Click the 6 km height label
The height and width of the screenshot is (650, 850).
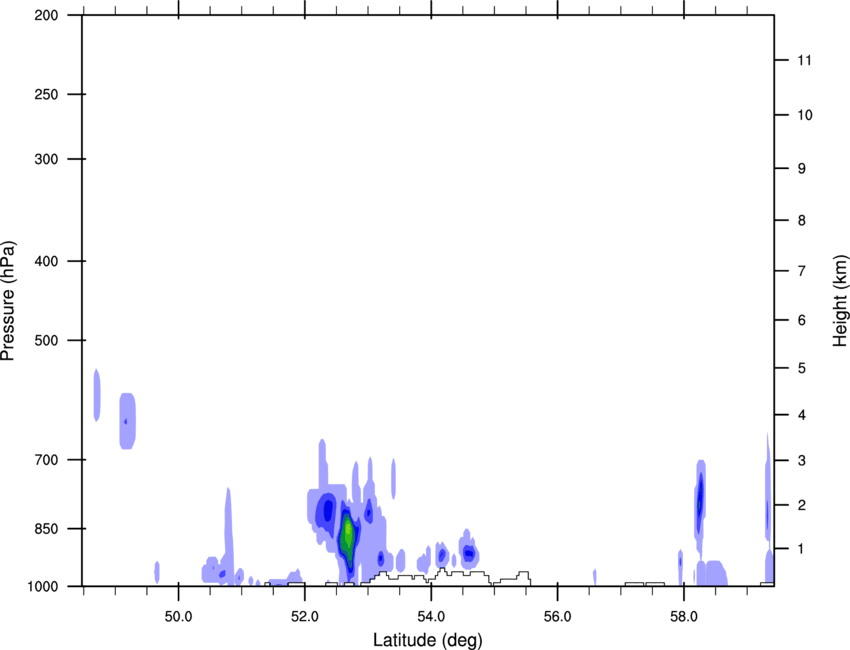click(x=802, y=320)
